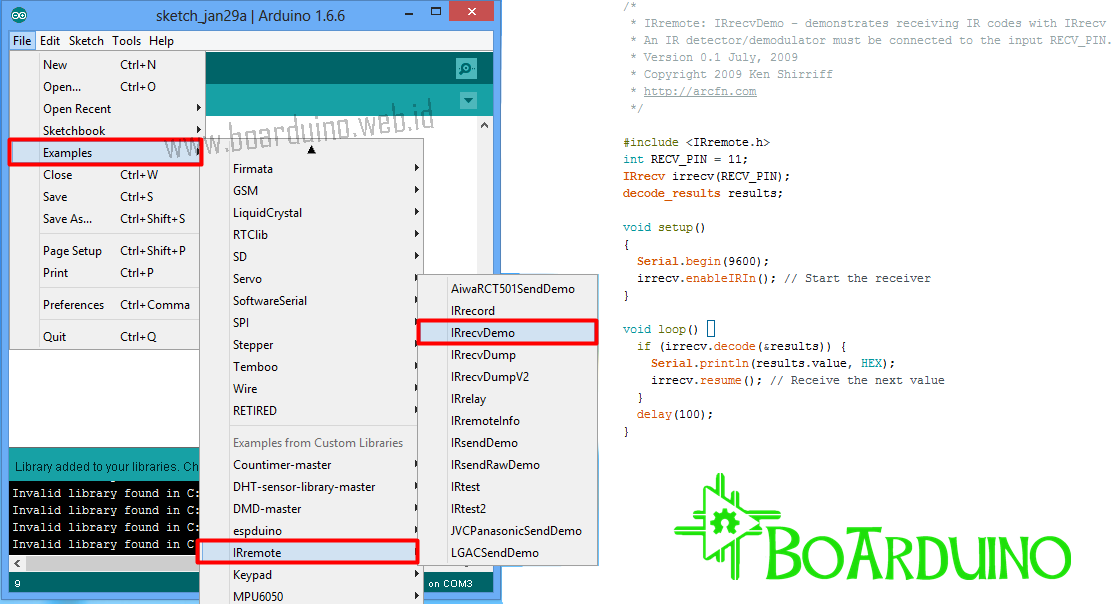Click the 'delay(100);' code line
Image resolution: width=1114 pixels, height=604 pixels.
[x=674, y=414]
